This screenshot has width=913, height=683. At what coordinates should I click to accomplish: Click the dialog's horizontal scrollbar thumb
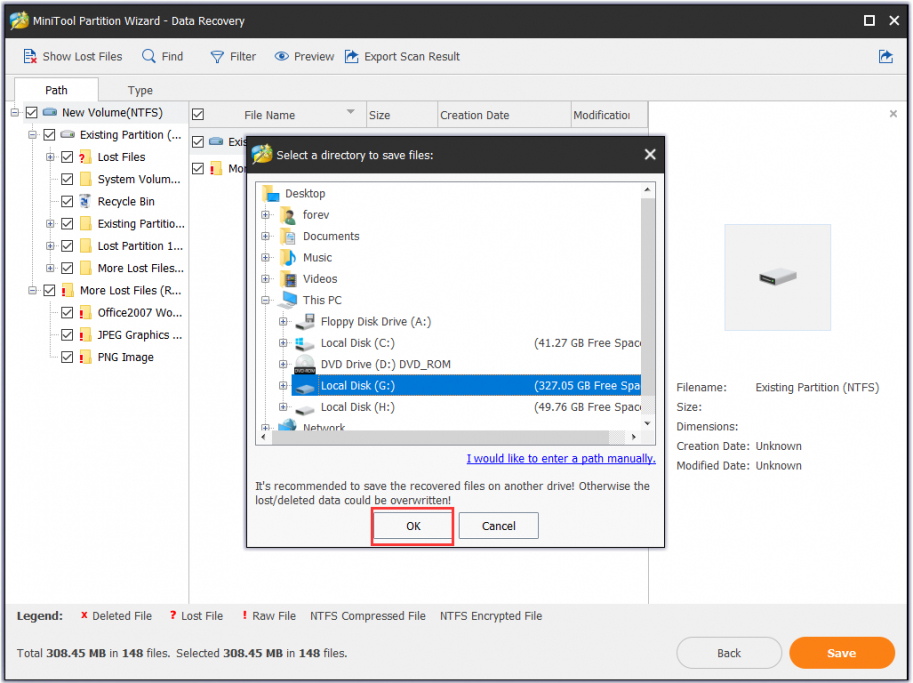[441, 437]
